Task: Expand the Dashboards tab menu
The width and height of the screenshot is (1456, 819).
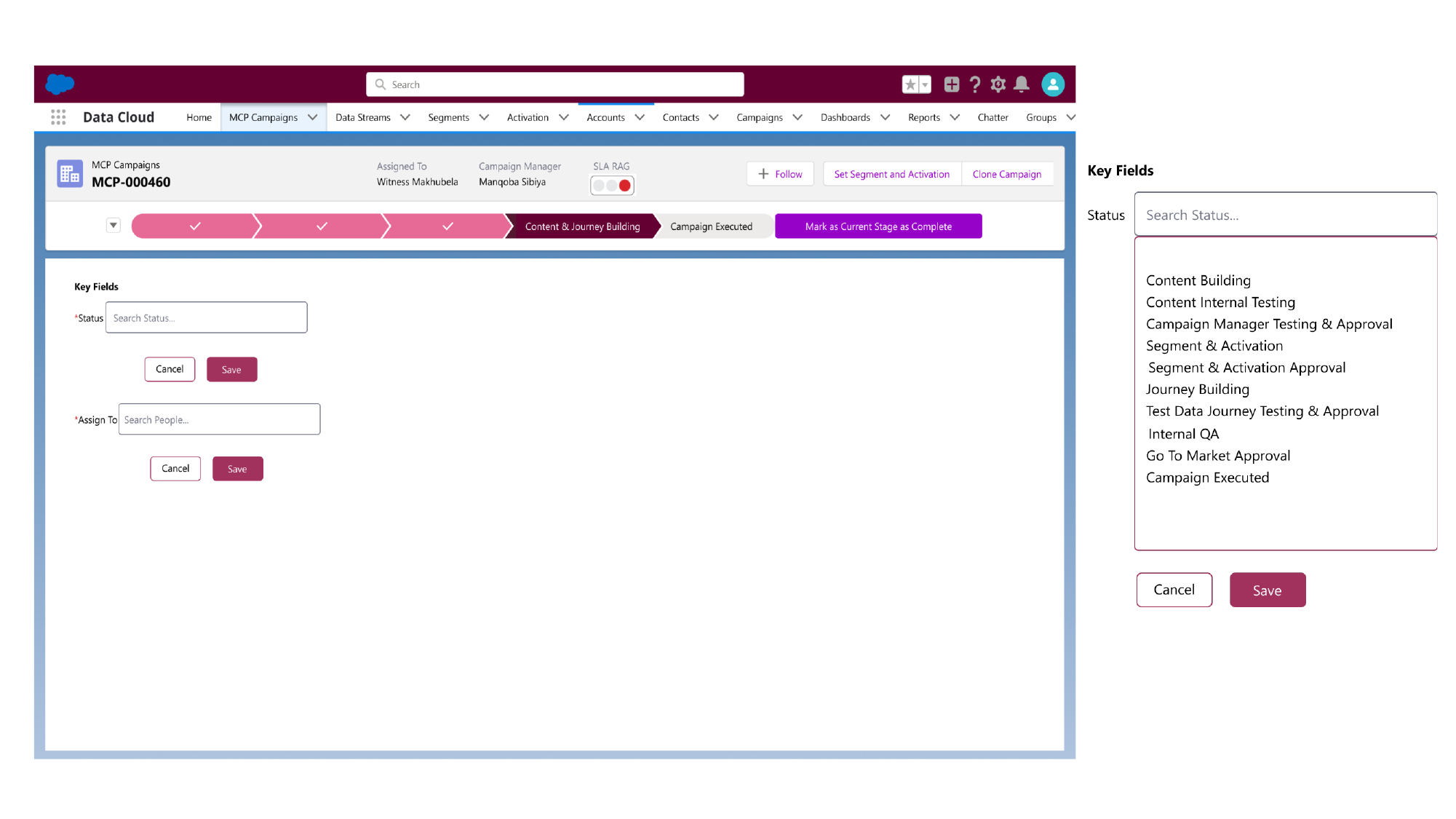Action: (885, 117)
